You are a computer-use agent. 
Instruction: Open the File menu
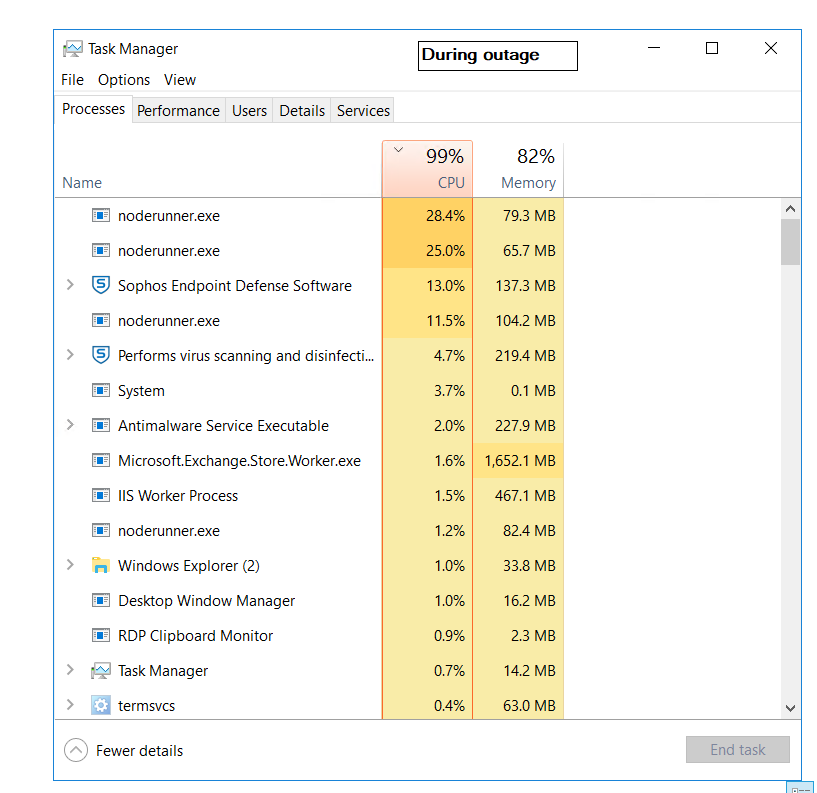(x=72, y=80)
